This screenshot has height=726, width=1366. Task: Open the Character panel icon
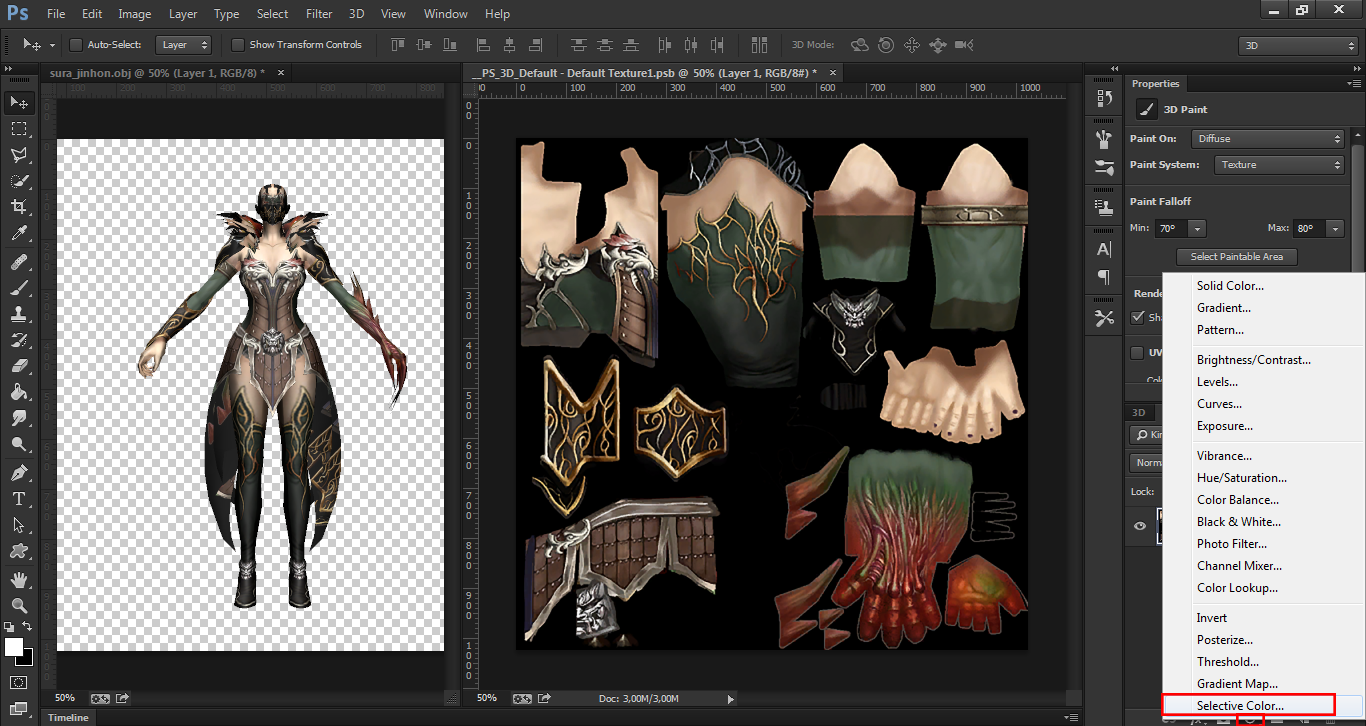(x=1104, y=249)
